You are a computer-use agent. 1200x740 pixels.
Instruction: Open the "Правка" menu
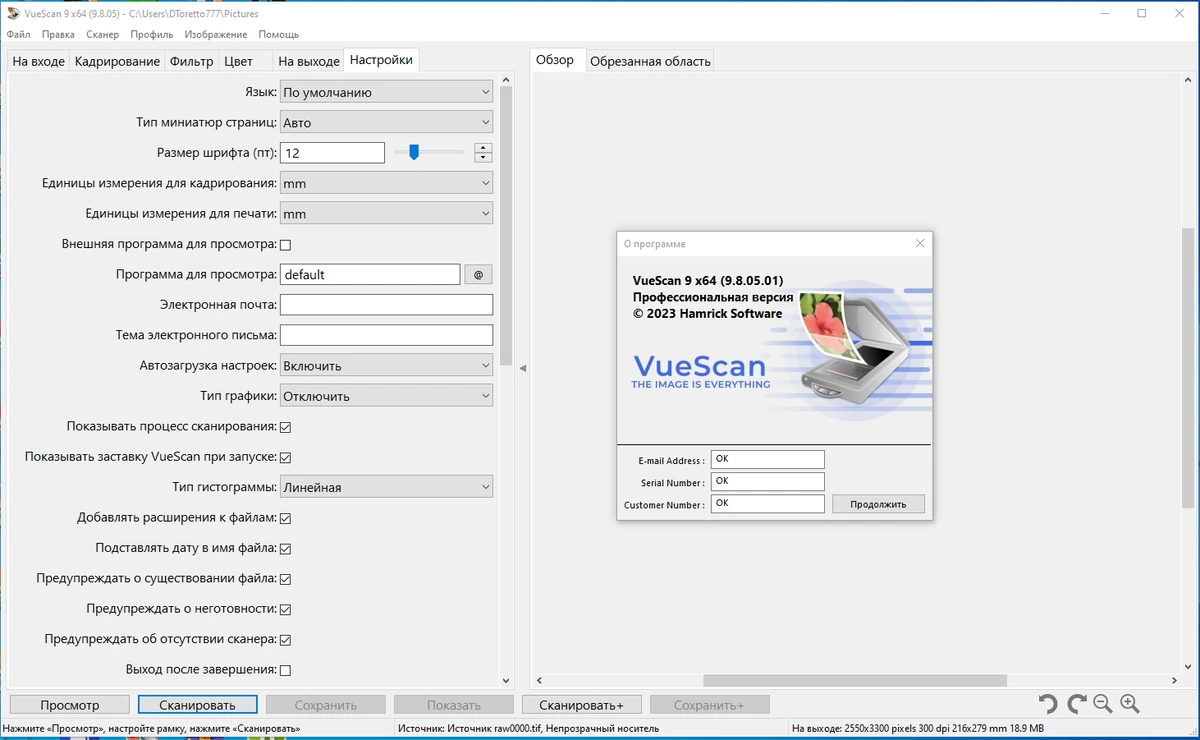tap(58, 34)
